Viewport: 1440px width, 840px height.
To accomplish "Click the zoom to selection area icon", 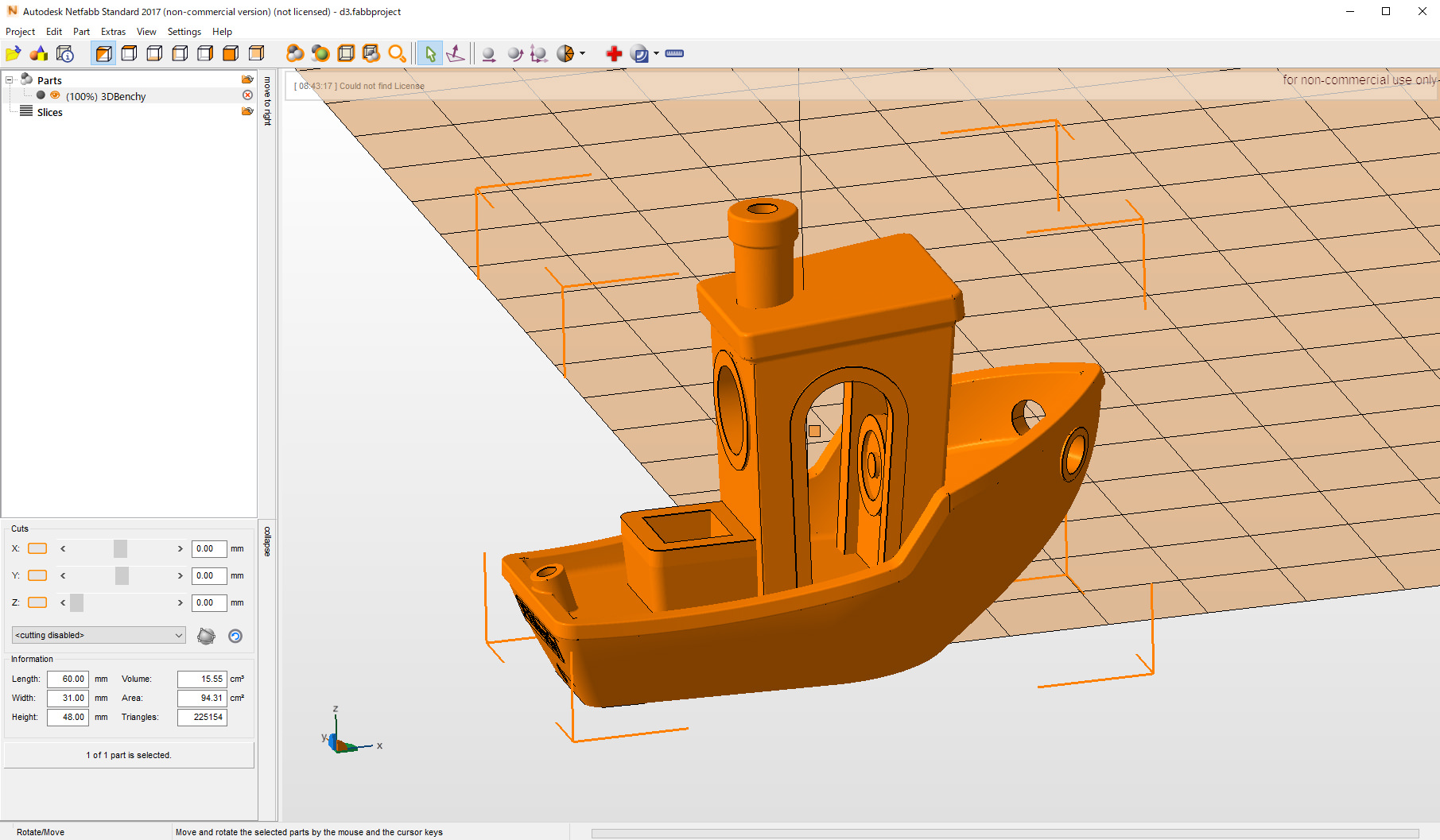I will 371,54.
